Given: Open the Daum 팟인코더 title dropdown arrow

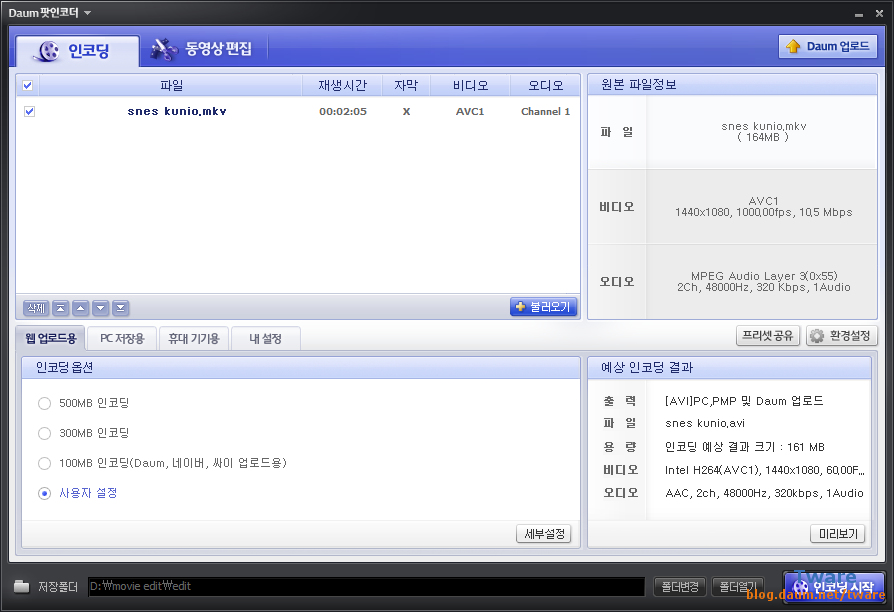Looking at the screenshot, I should pos(87,13).
